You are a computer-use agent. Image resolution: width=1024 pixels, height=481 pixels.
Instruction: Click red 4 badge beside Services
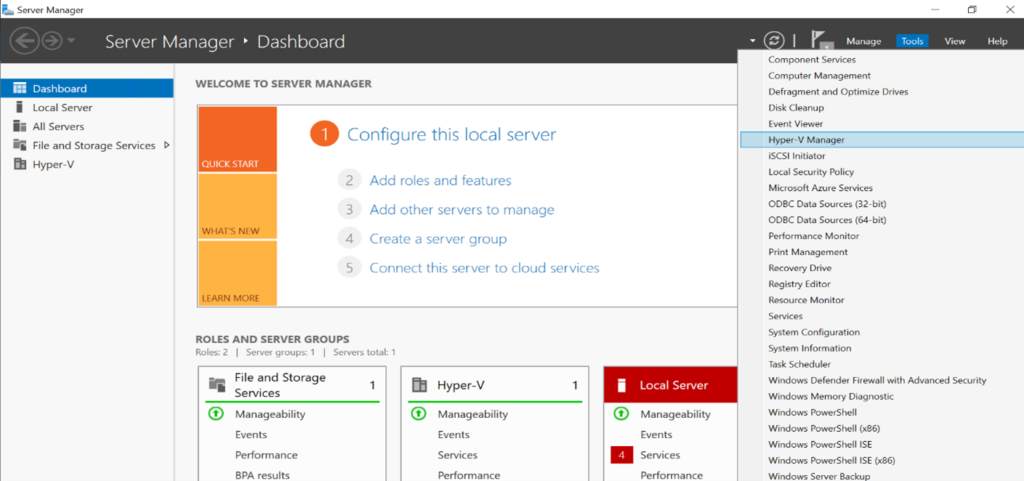click(621, 455)
